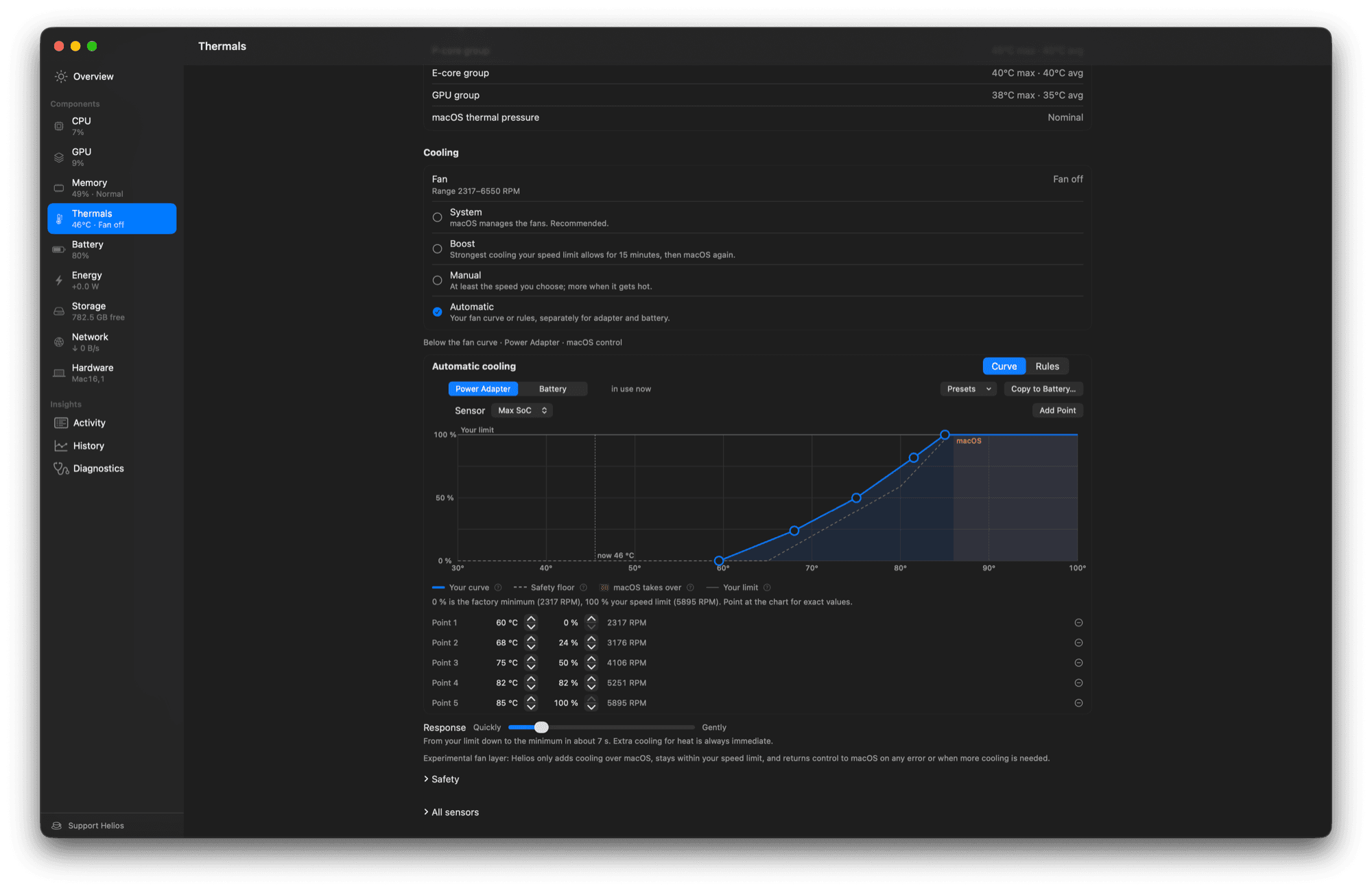The image size is (1372, 891).
Task: Click the Response slider thumb
Action: pos(541,727)
